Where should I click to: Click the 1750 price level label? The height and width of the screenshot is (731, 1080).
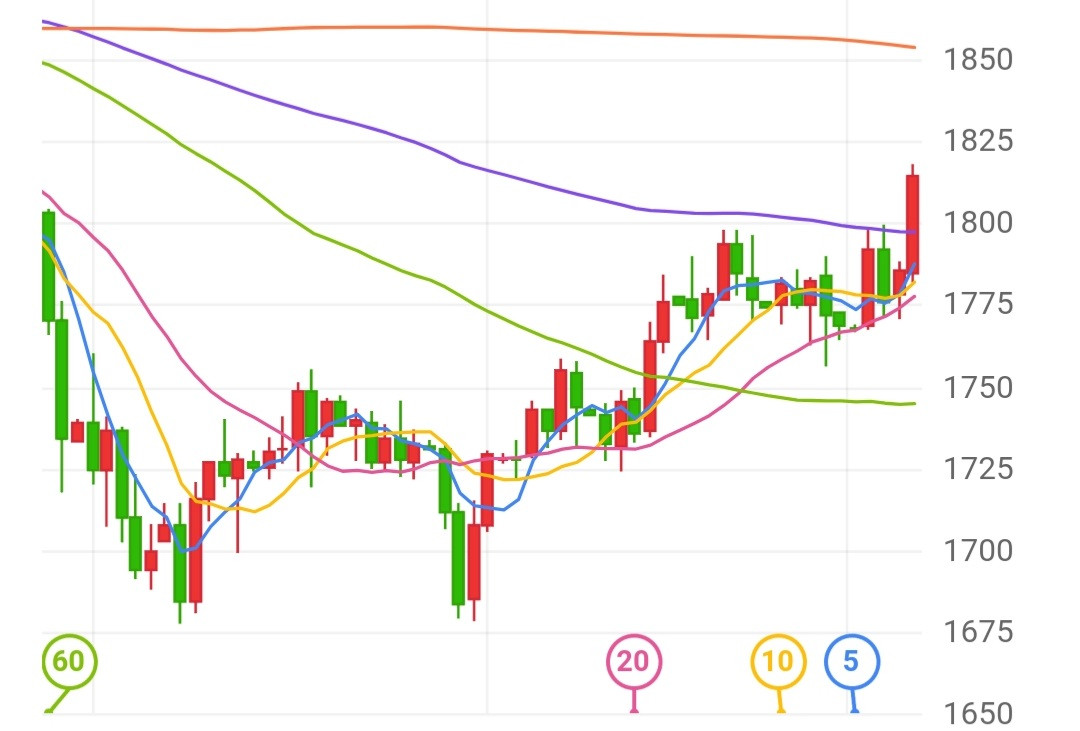tap(978, 387)
